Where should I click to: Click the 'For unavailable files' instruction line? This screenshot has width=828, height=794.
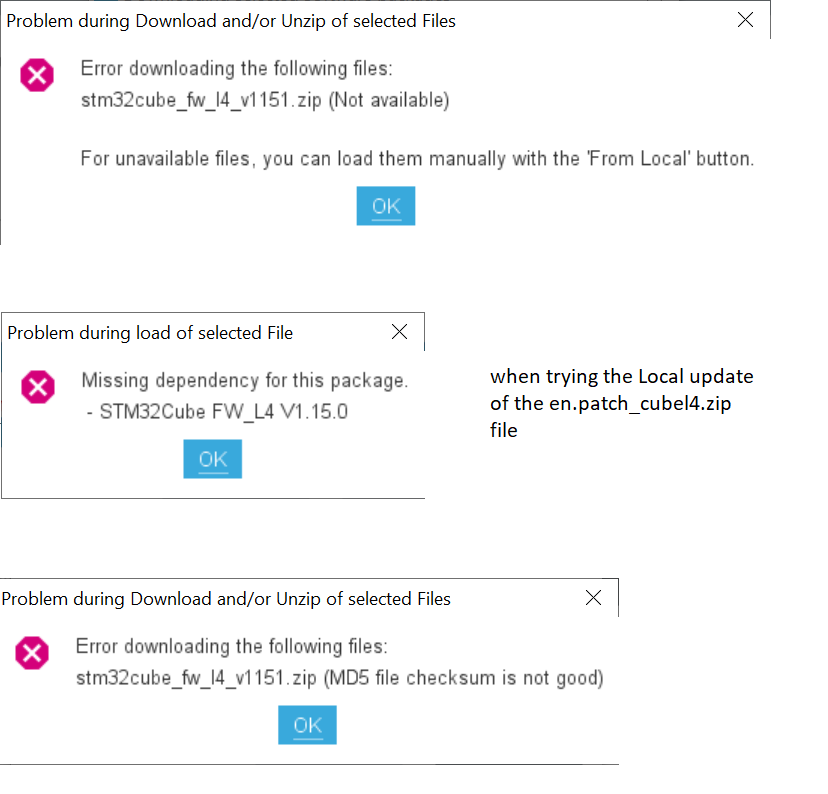417,158
